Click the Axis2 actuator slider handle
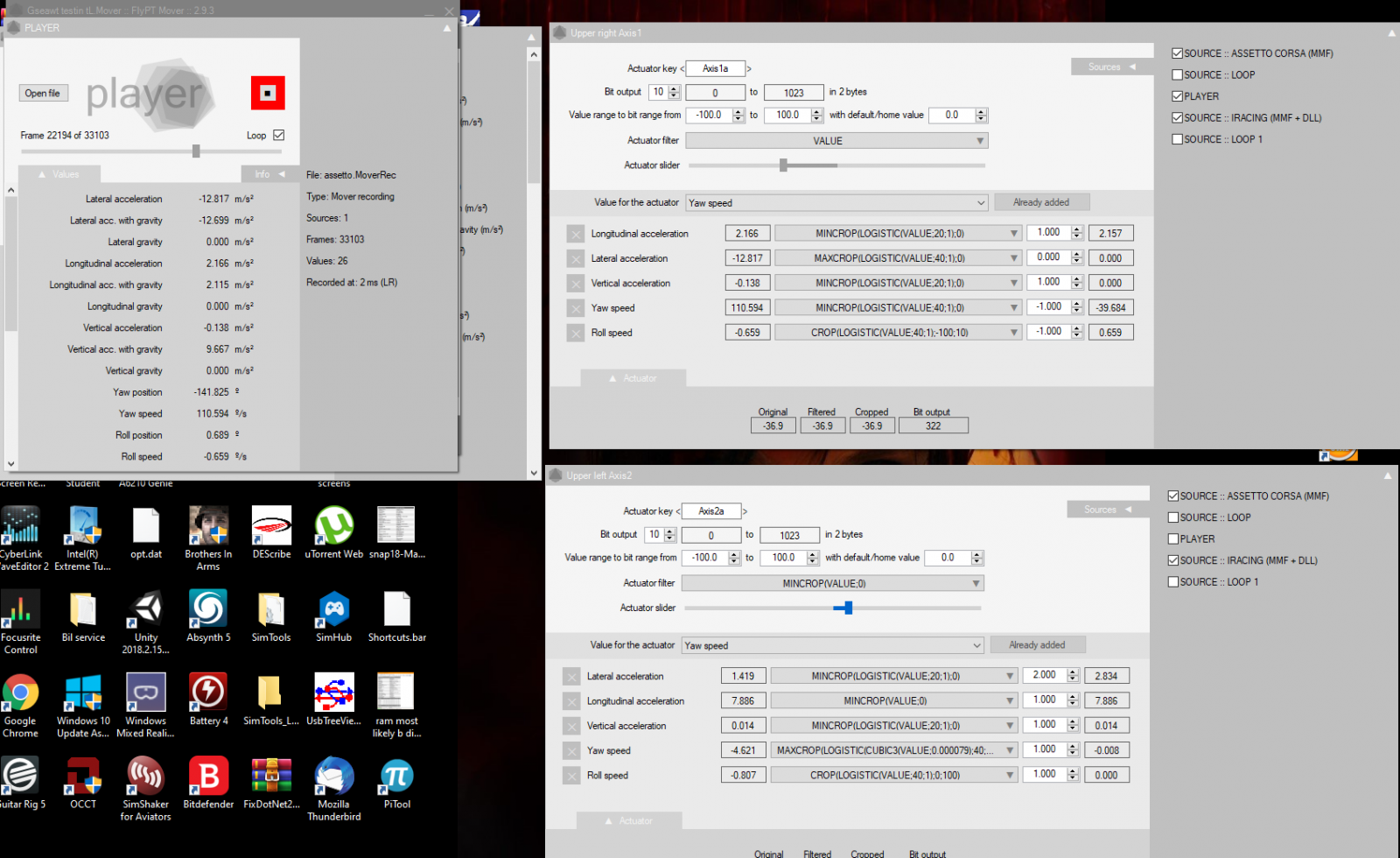The width and height of the screenshot is (1400, 858). point(847,608)
